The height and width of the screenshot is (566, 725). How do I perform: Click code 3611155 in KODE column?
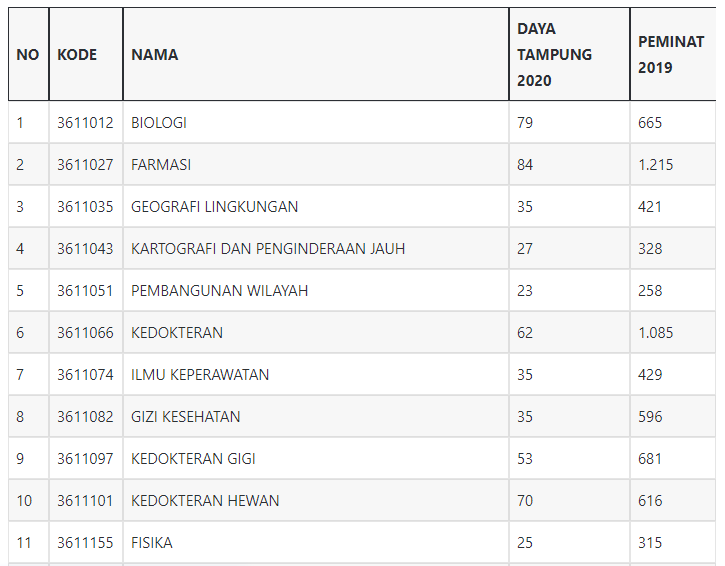(x=85, y=543)
